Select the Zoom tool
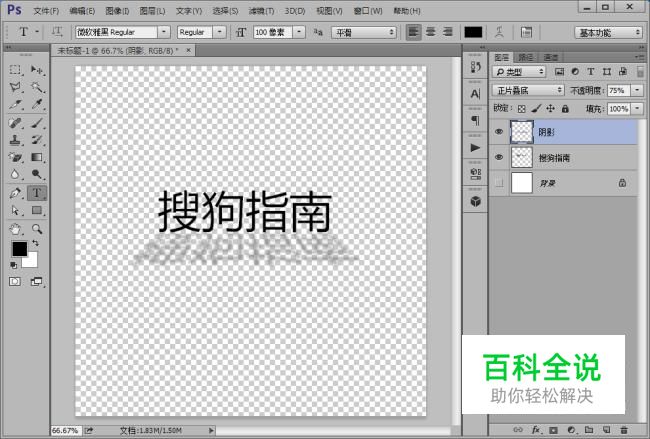Screen dimensions: 650x439 37,229
